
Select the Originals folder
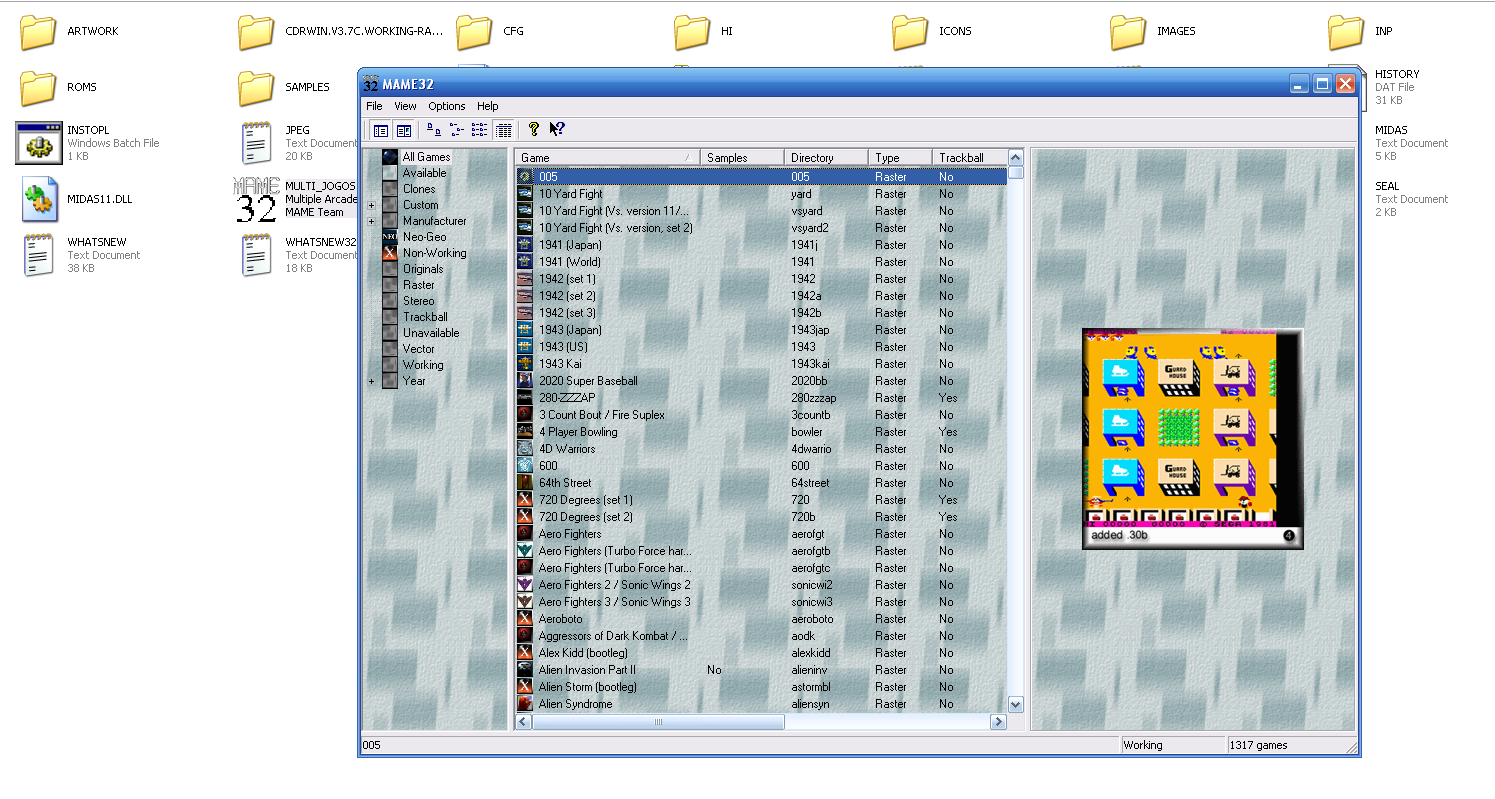(x=422, y=269)
